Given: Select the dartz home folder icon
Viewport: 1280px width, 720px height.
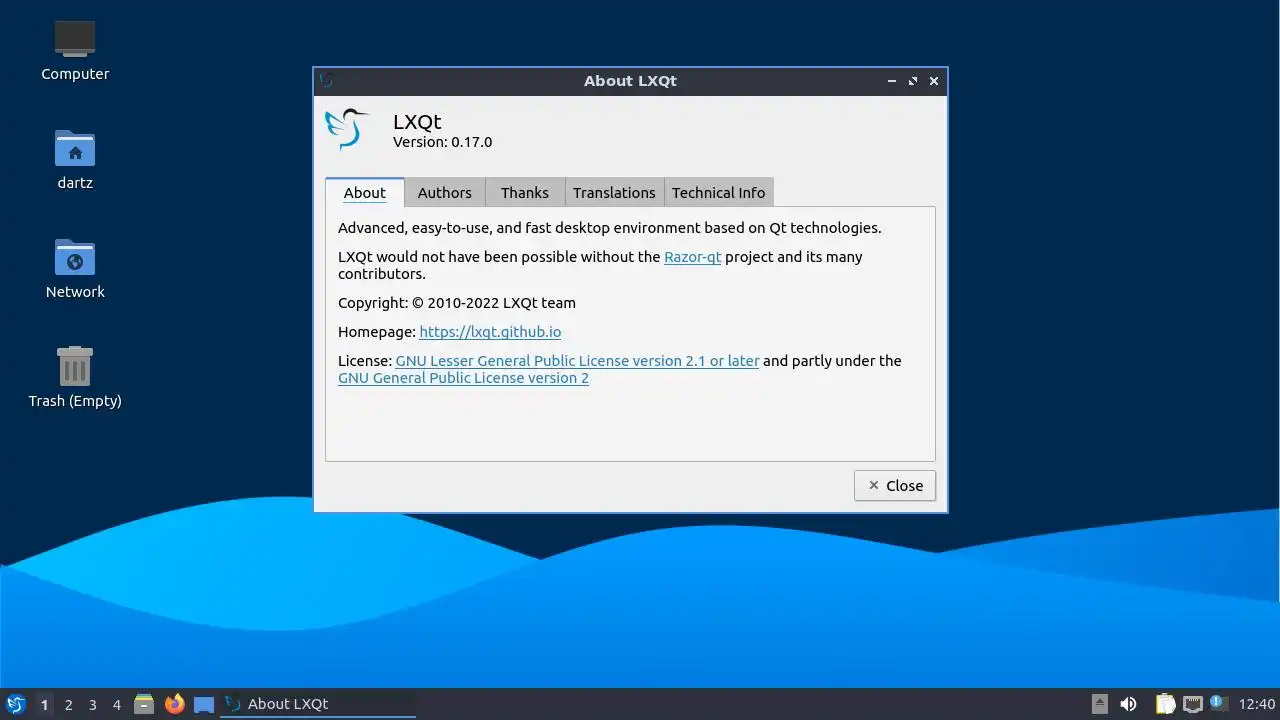Looking at the screenshot, I should point(75,159).
